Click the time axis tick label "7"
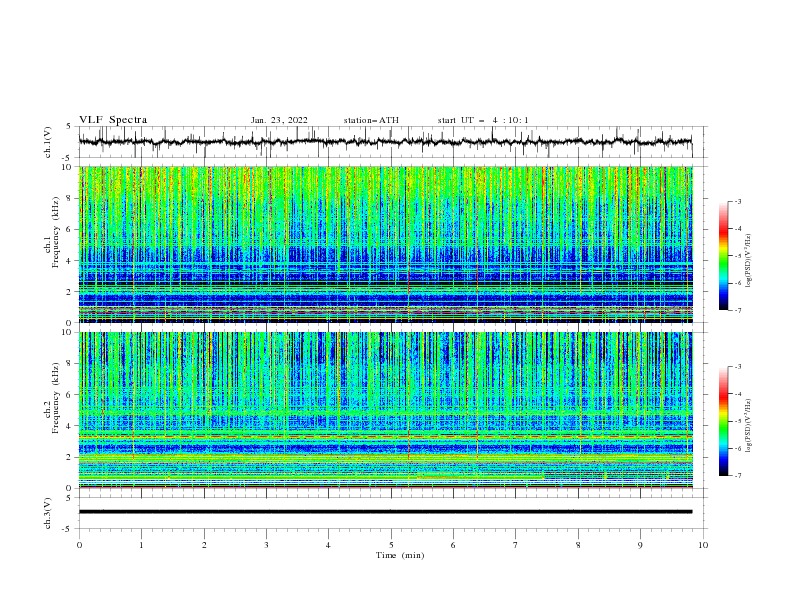 point(516,545)
